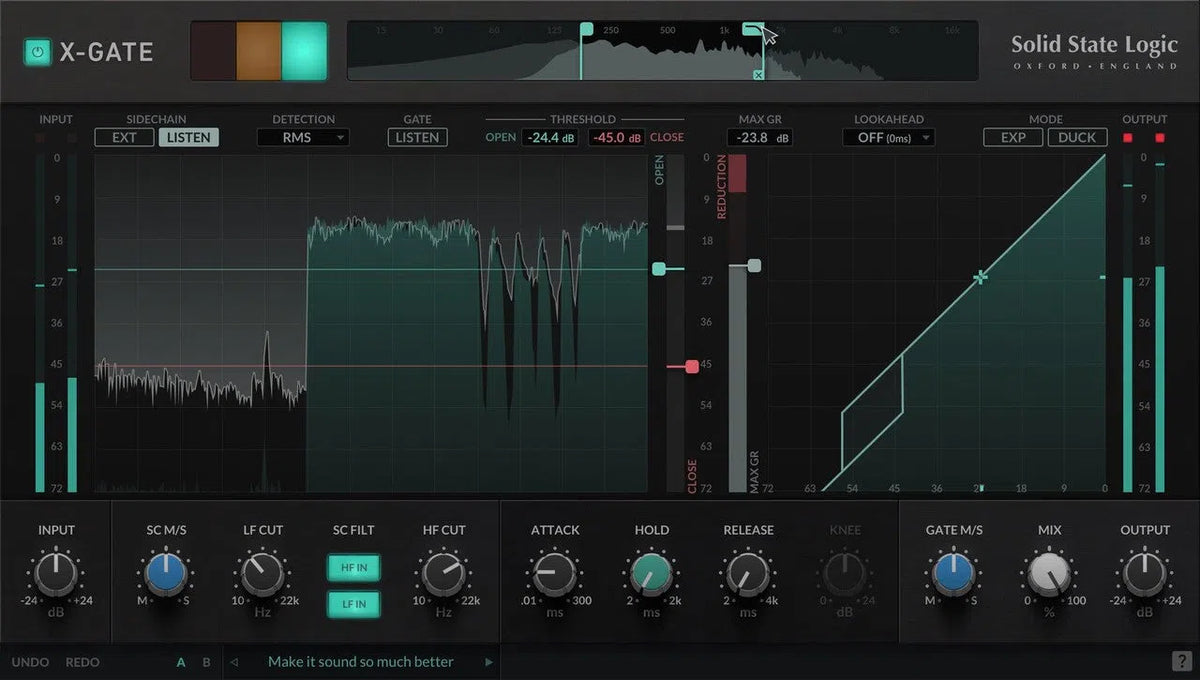1200x680 pixels.
Task: Click the small X on the filter marker
Action: (x=758, y=75)
